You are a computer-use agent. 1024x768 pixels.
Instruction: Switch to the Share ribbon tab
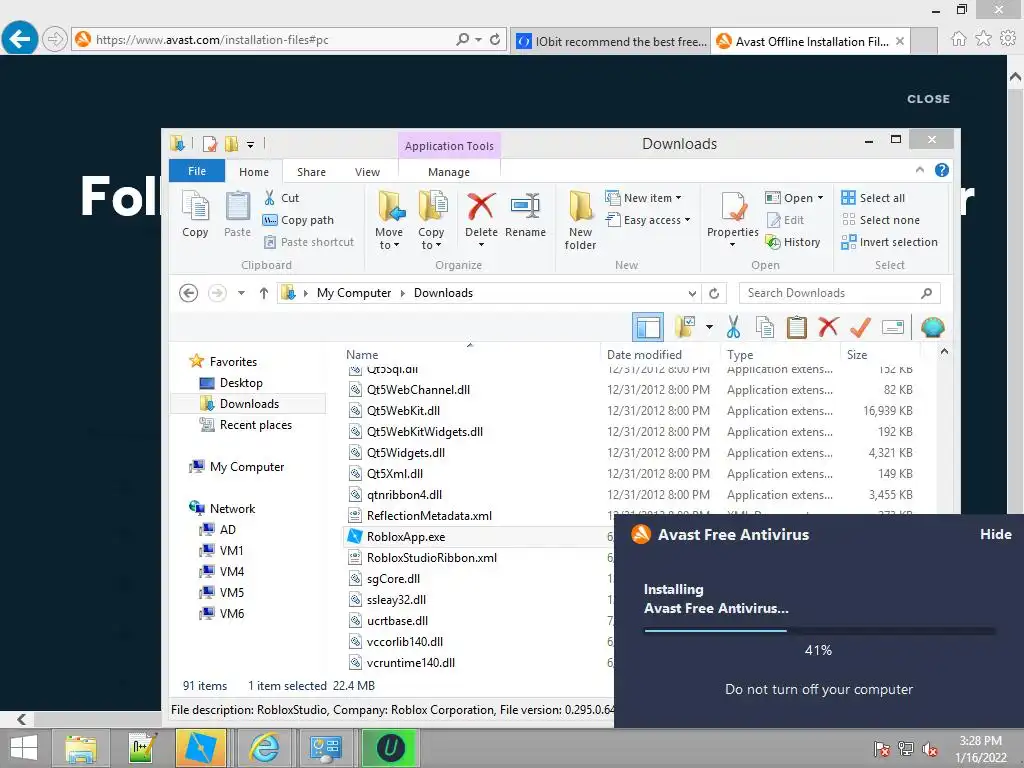coord(311,172)
